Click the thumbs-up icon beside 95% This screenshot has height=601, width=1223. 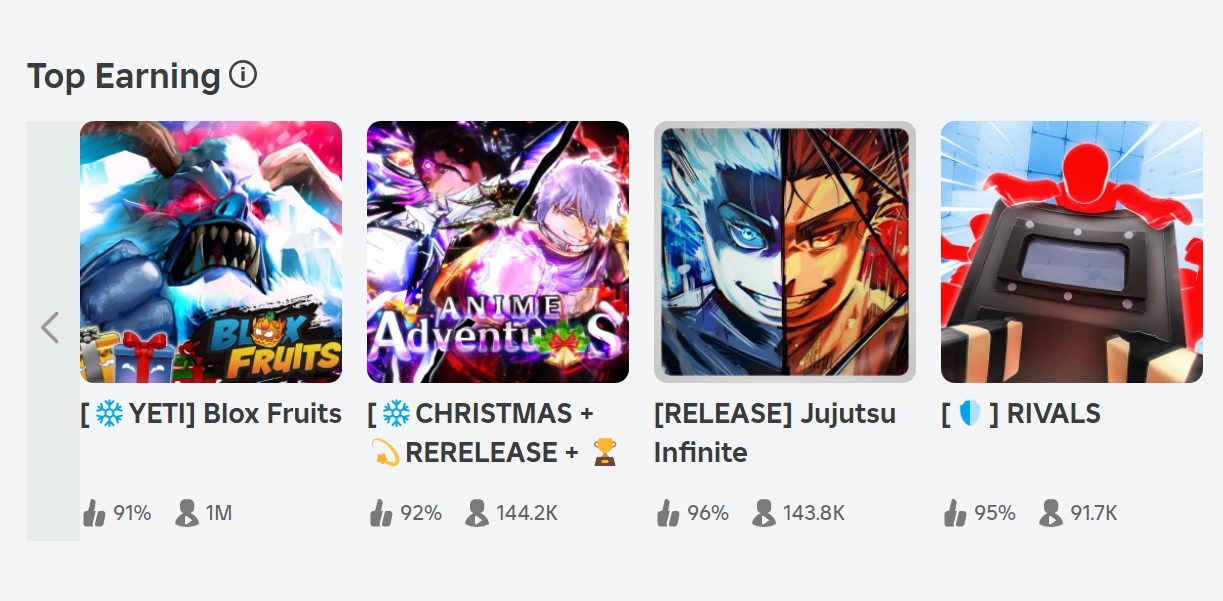pyautogui.click(x=955, y=514)
